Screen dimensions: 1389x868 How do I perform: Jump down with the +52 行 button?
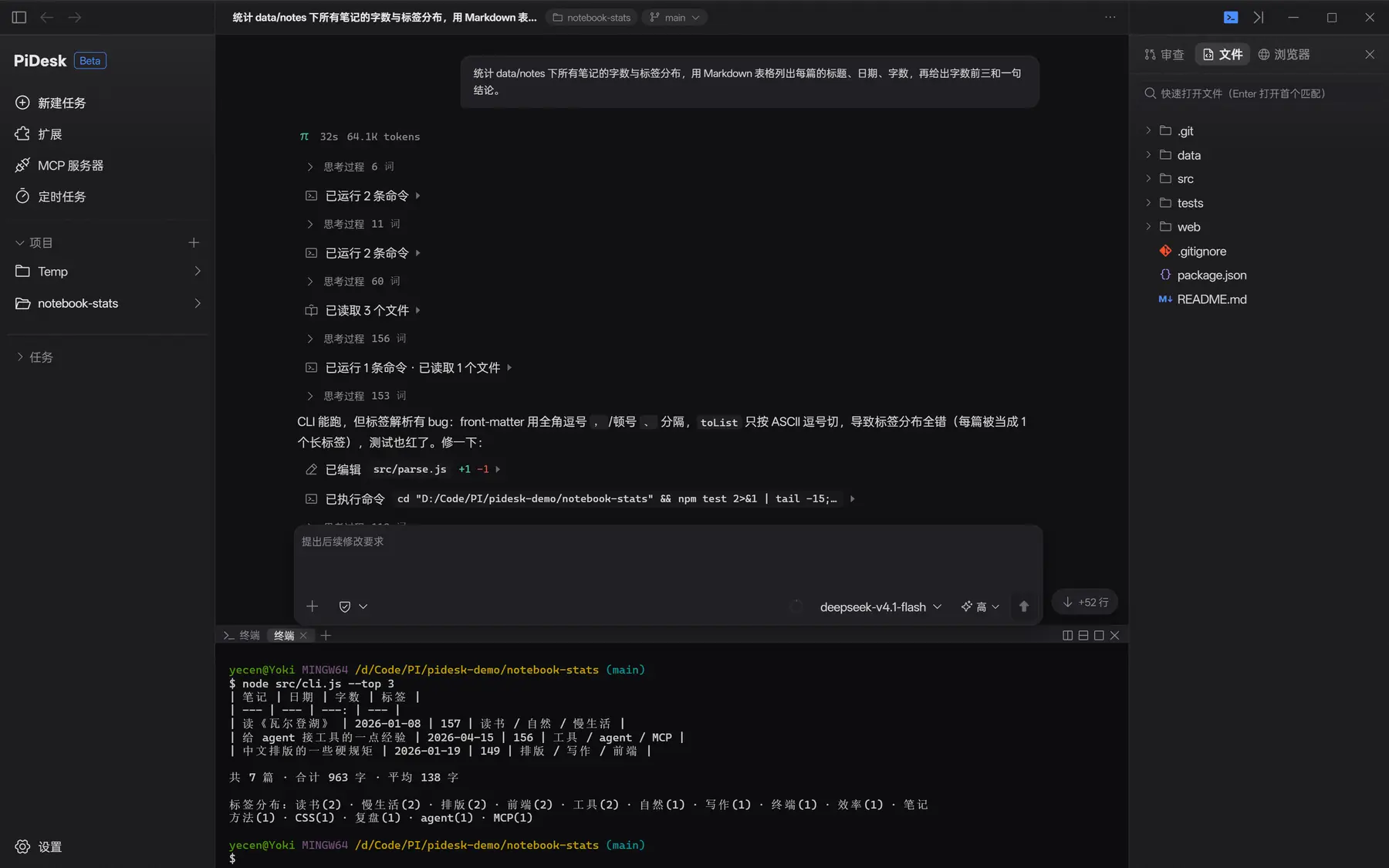(x=1085, y=602)
